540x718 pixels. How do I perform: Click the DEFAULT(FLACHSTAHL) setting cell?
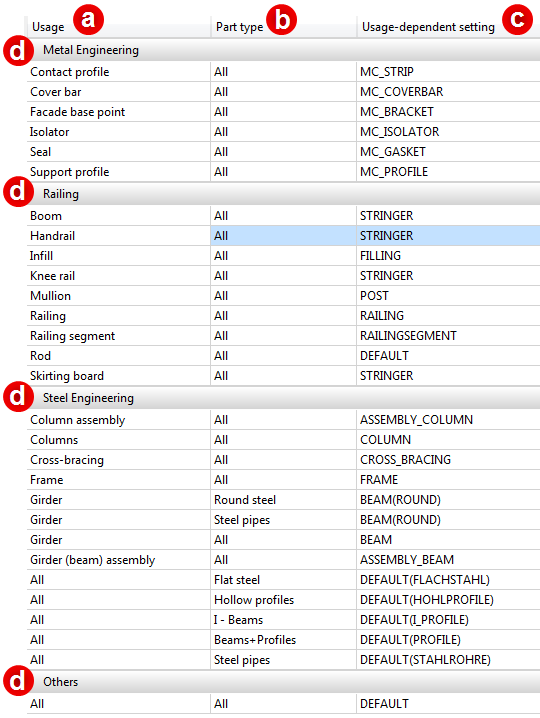(448, 580)
